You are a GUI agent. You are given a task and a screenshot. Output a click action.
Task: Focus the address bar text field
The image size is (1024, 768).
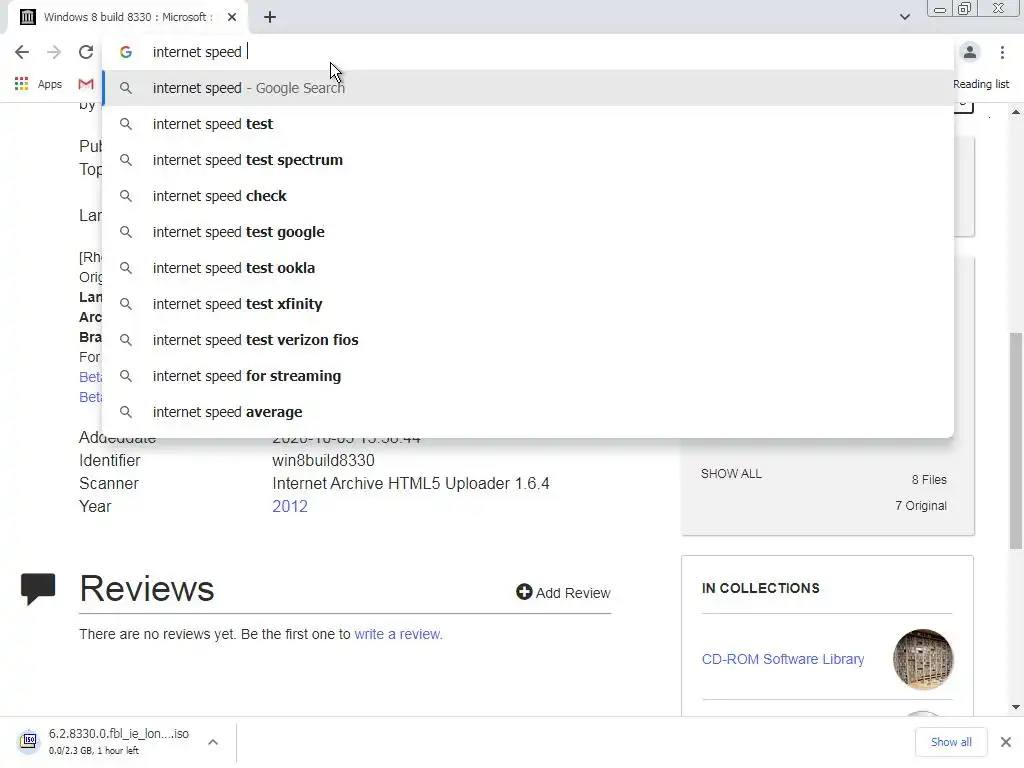[x=527, y=52]
